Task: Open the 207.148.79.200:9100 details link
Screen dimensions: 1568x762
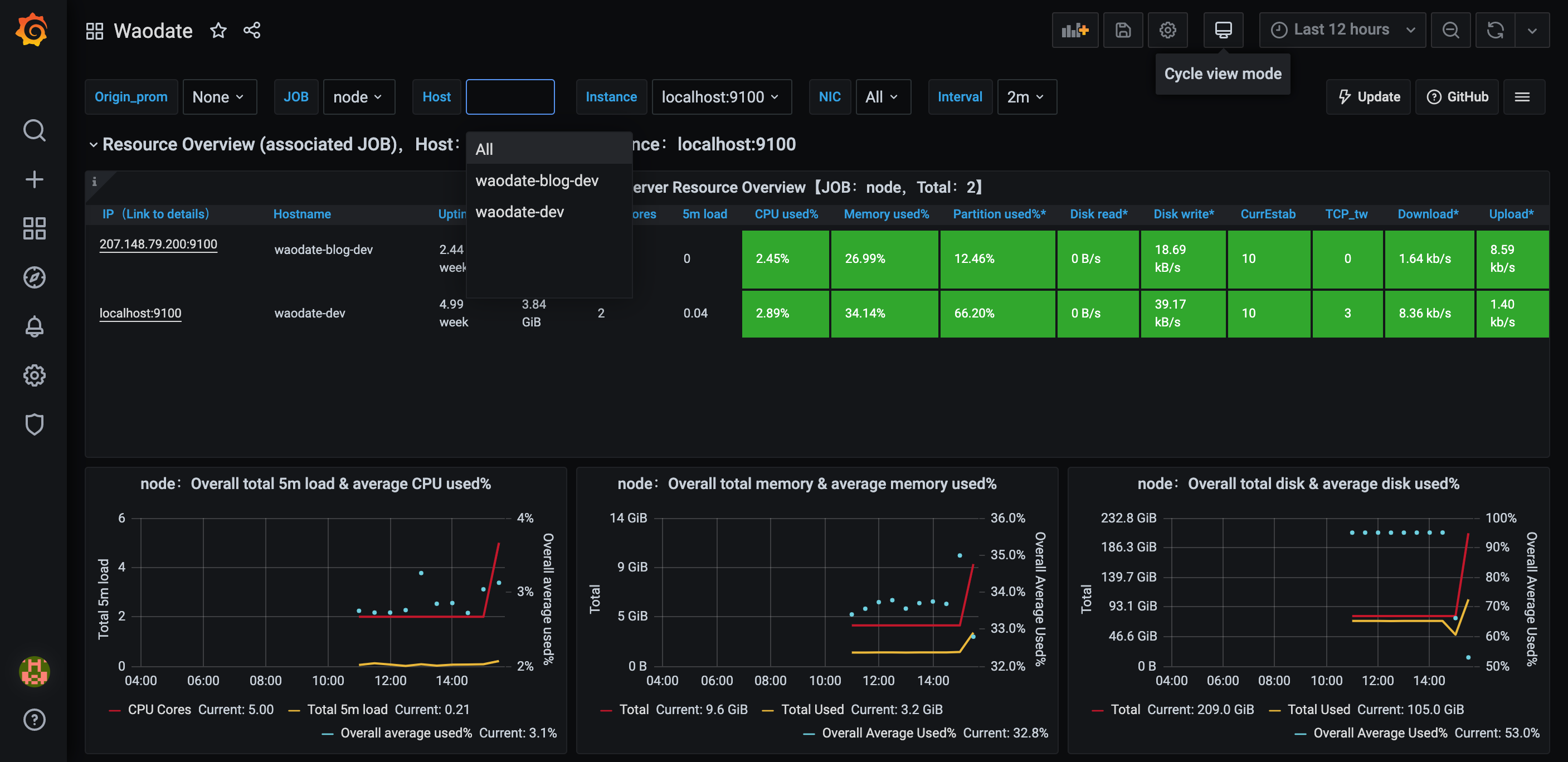Action: click(158, 243)
